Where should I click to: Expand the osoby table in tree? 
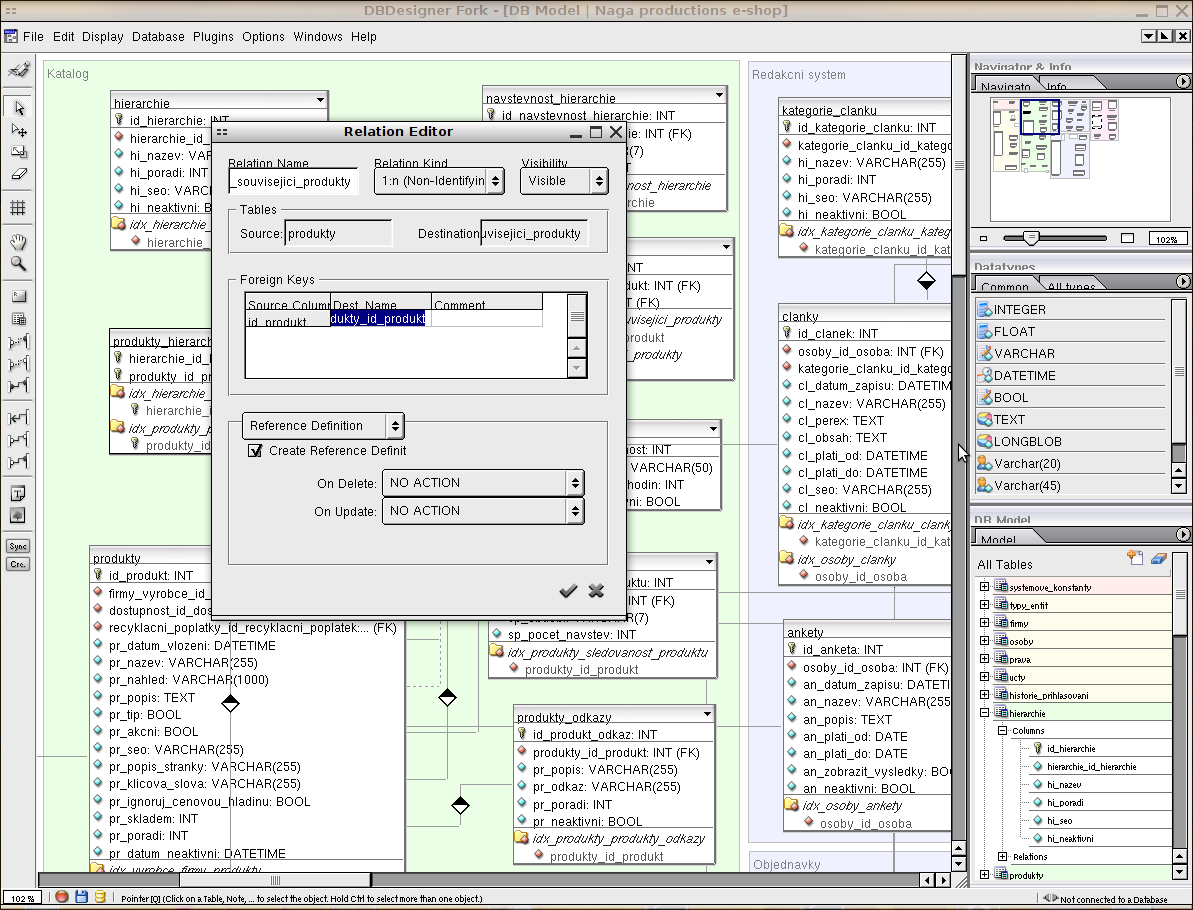[x=984, y=641]
